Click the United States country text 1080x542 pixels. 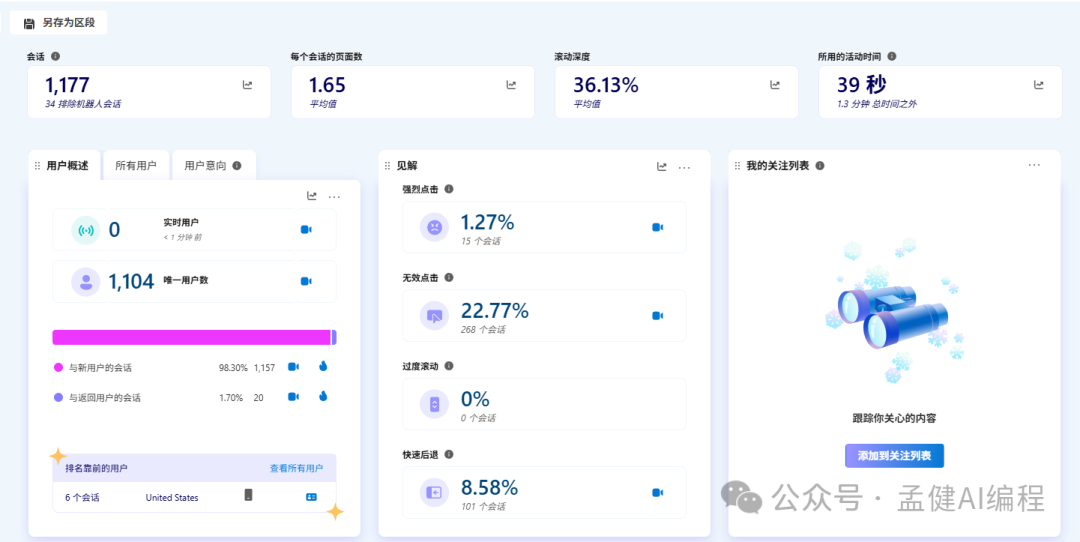pos(172,497)
